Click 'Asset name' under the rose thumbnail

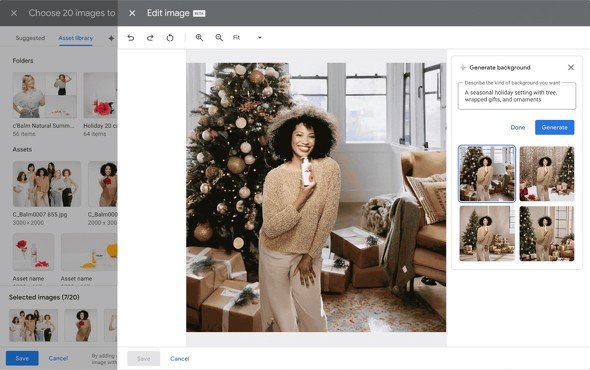(28, 279)
